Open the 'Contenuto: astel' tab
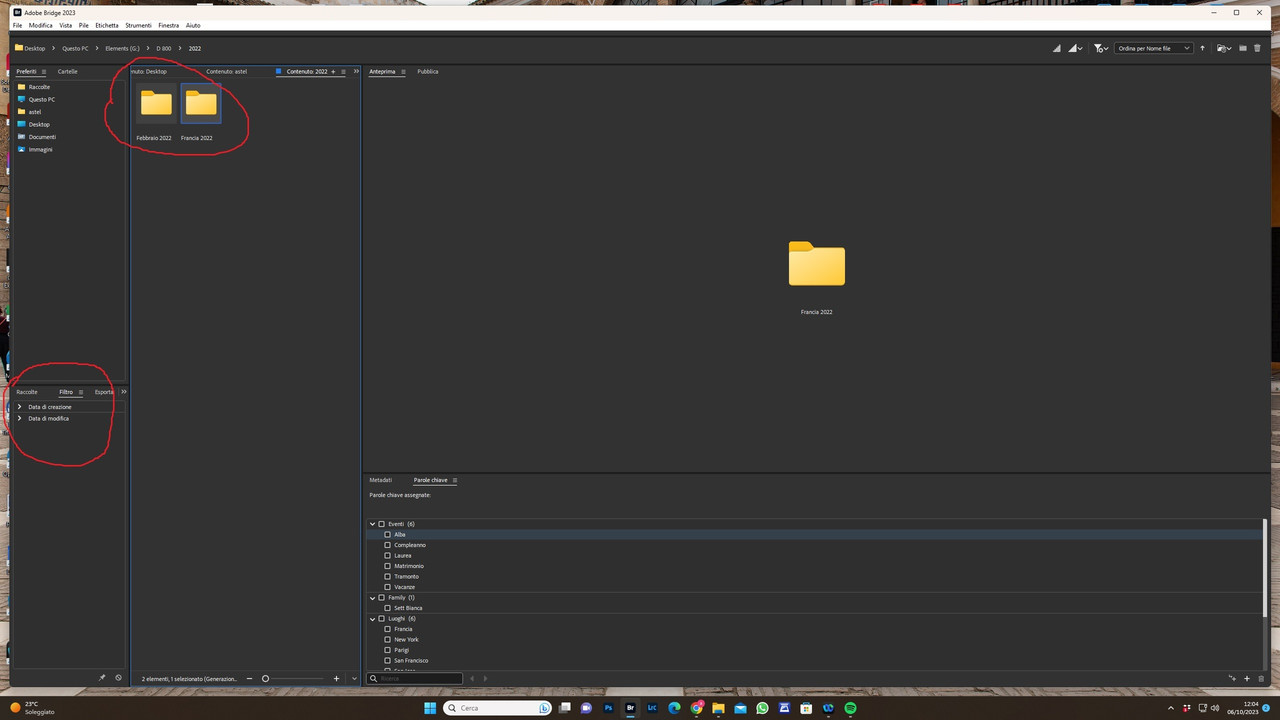This screenshot has height=720, width=1280. pos(227,72)
